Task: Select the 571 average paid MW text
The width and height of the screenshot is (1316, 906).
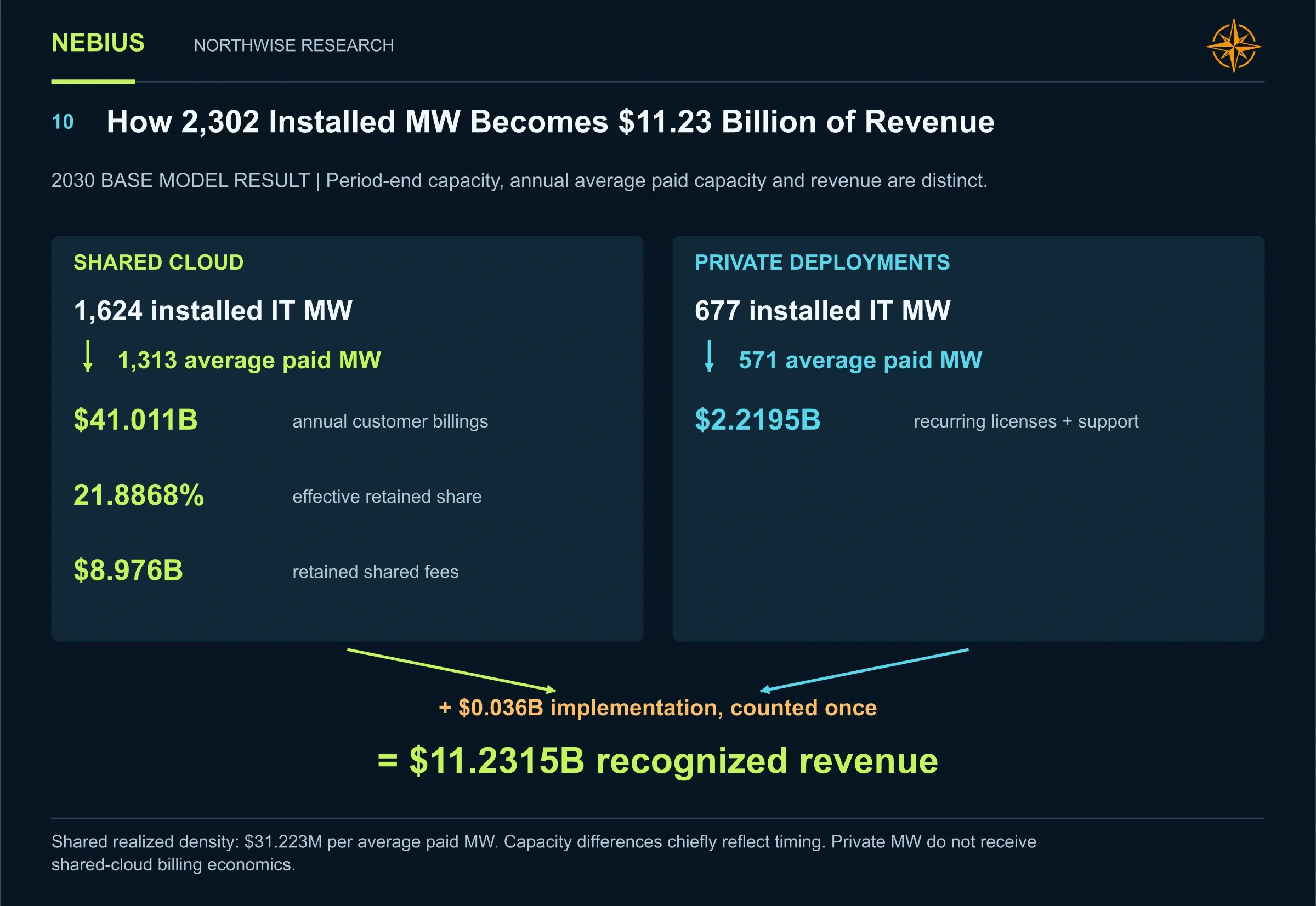Action: pyautogui.click(x=860, y=360)
